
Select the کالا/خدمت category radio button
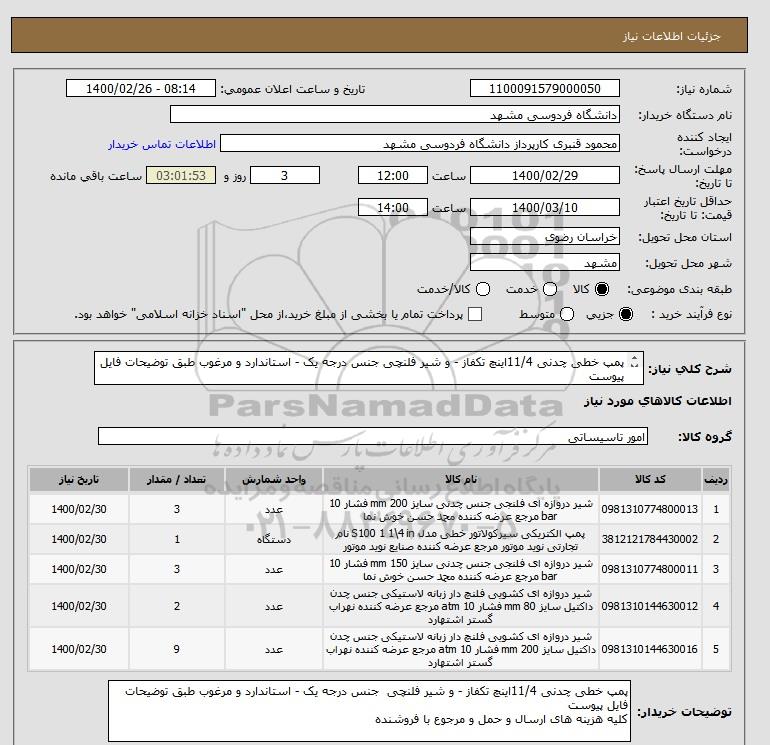tap(483, 289)
